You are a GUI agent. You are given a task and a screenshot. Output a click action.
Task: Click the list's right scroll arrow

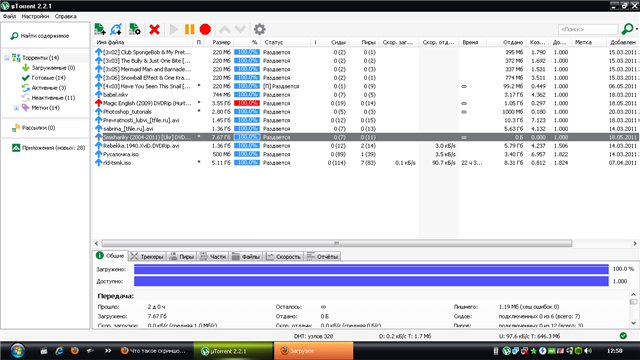click(635, 243)
